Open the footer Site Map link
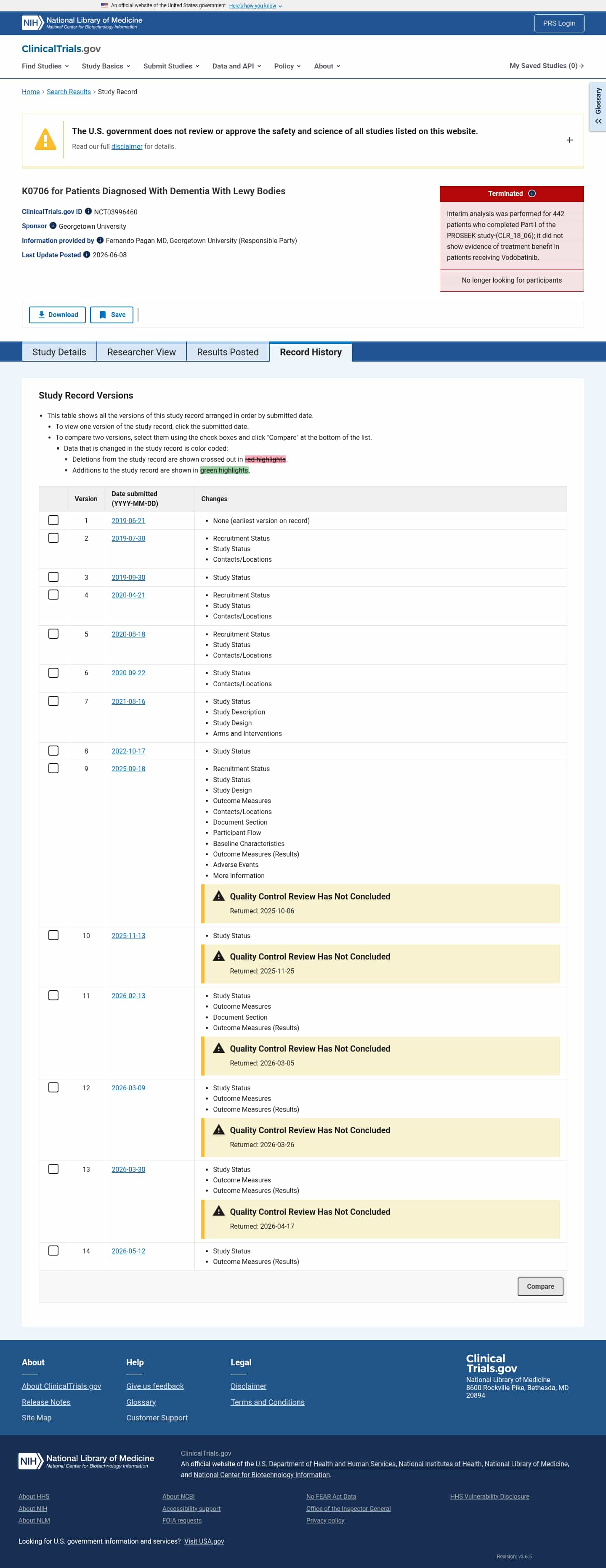Image resolution: width=606 pixels, height=1568 pixels. tap(37, 1417)
